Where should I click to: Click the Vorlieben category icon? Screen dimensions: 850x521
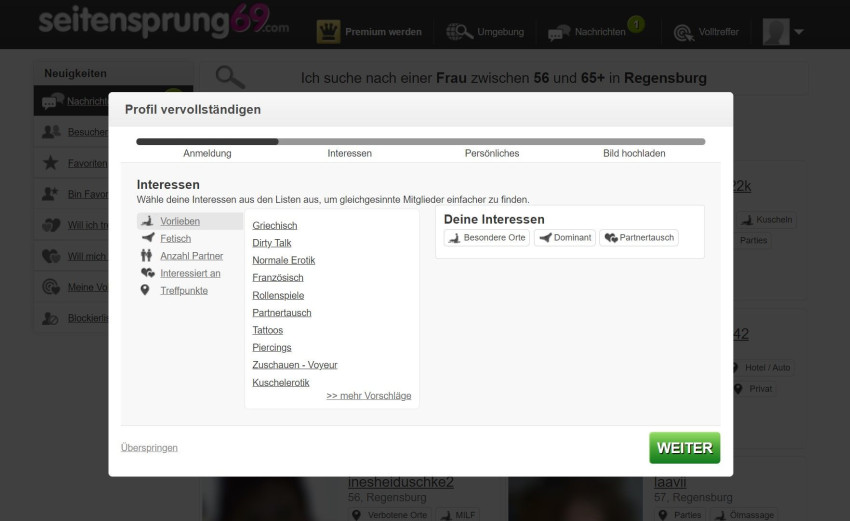(147, 221)
